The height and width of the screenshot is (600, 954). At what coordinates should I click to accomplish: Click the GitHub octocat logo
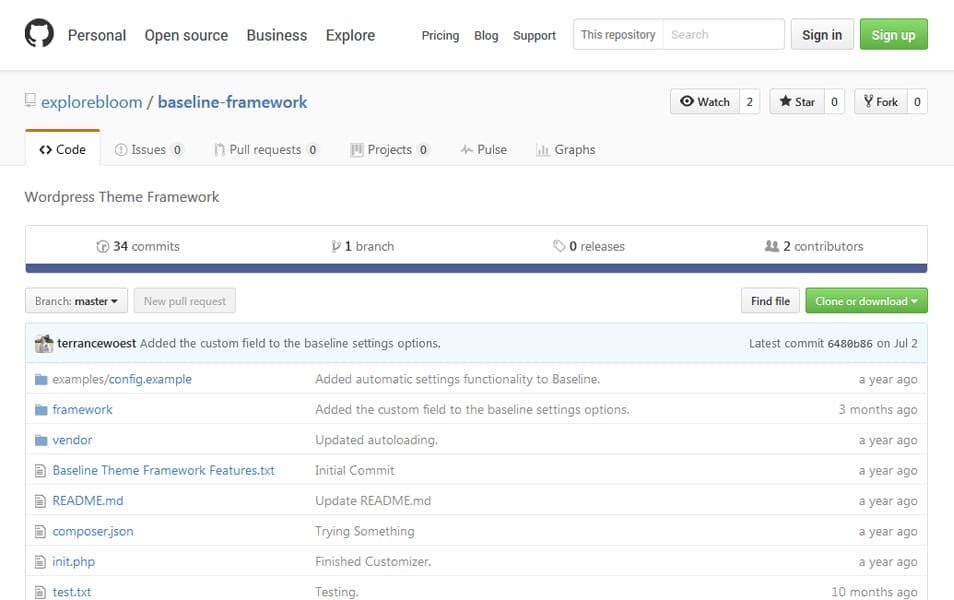click(x=39, y=33)
